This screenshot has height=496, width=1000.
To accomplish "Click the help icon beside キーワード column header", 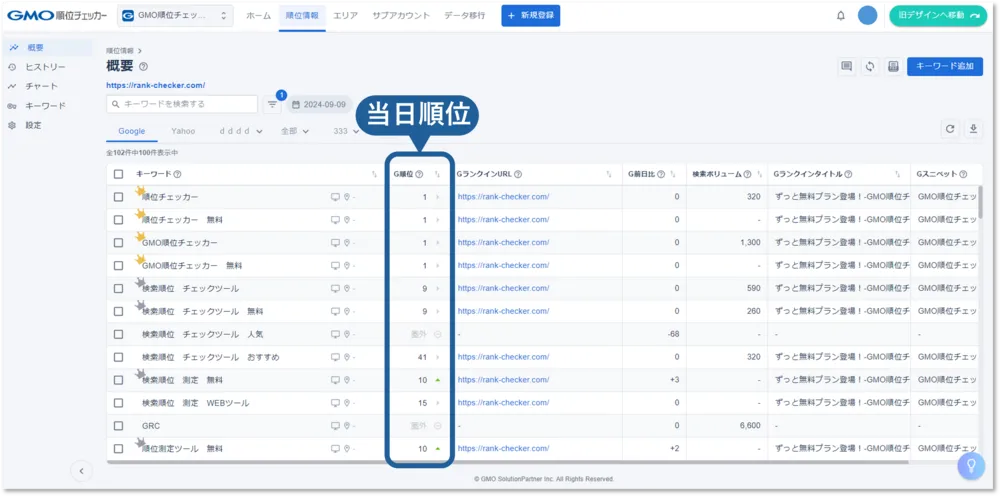I will click(177, 174).
